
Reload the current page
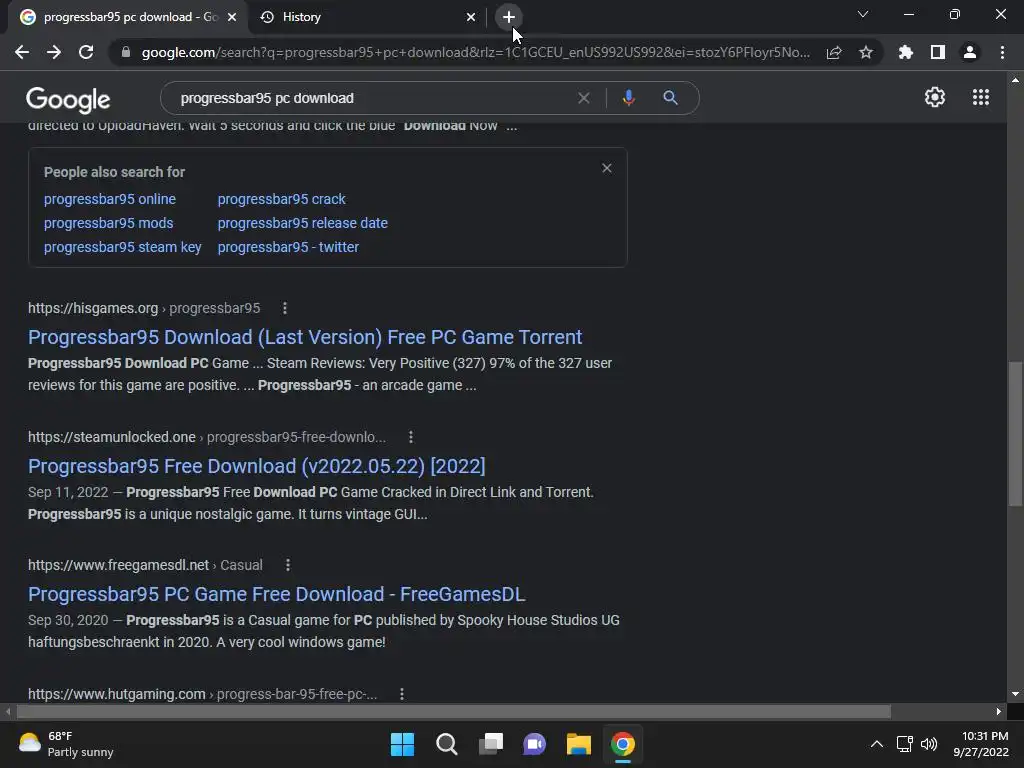(86, 52)
